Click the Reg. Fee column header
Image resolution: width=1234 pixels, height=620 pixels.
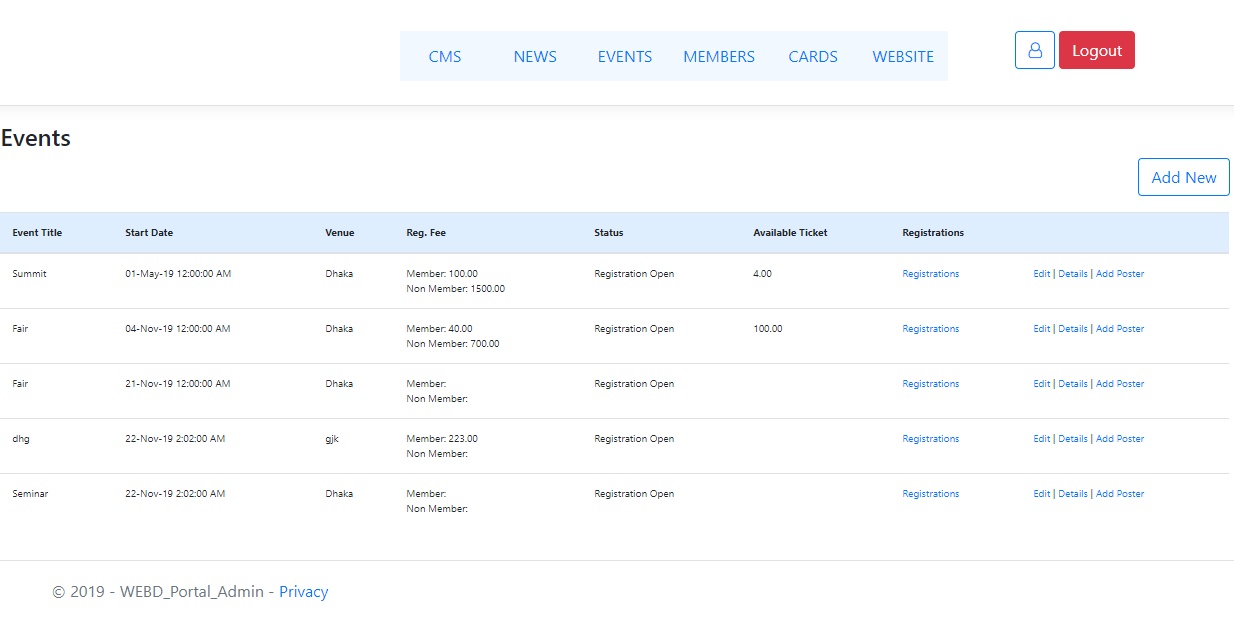426,233
